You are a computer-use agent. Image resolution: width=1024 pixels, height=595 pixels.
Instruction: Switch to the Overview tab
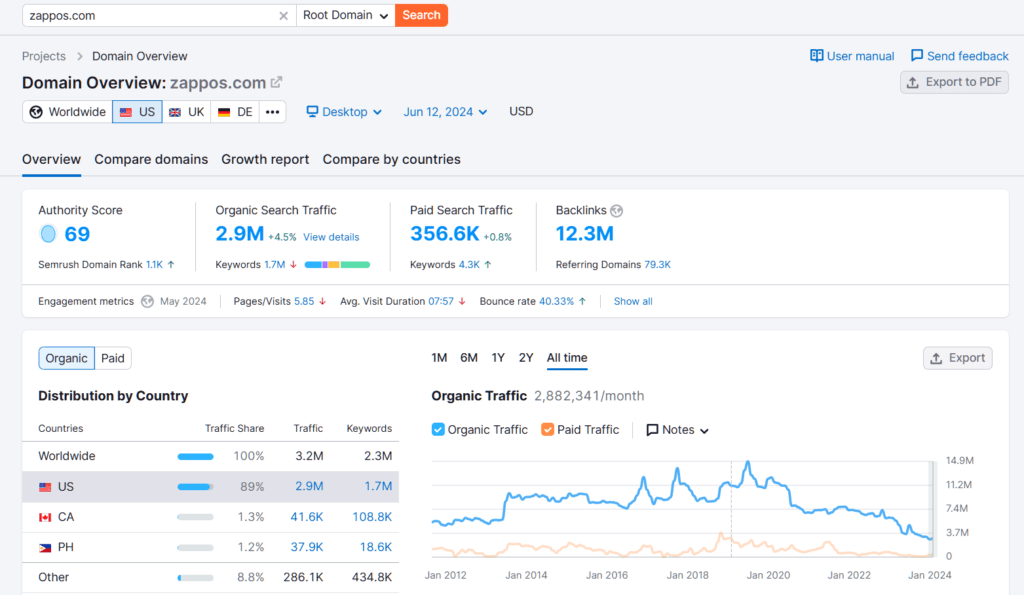(52, 159)
